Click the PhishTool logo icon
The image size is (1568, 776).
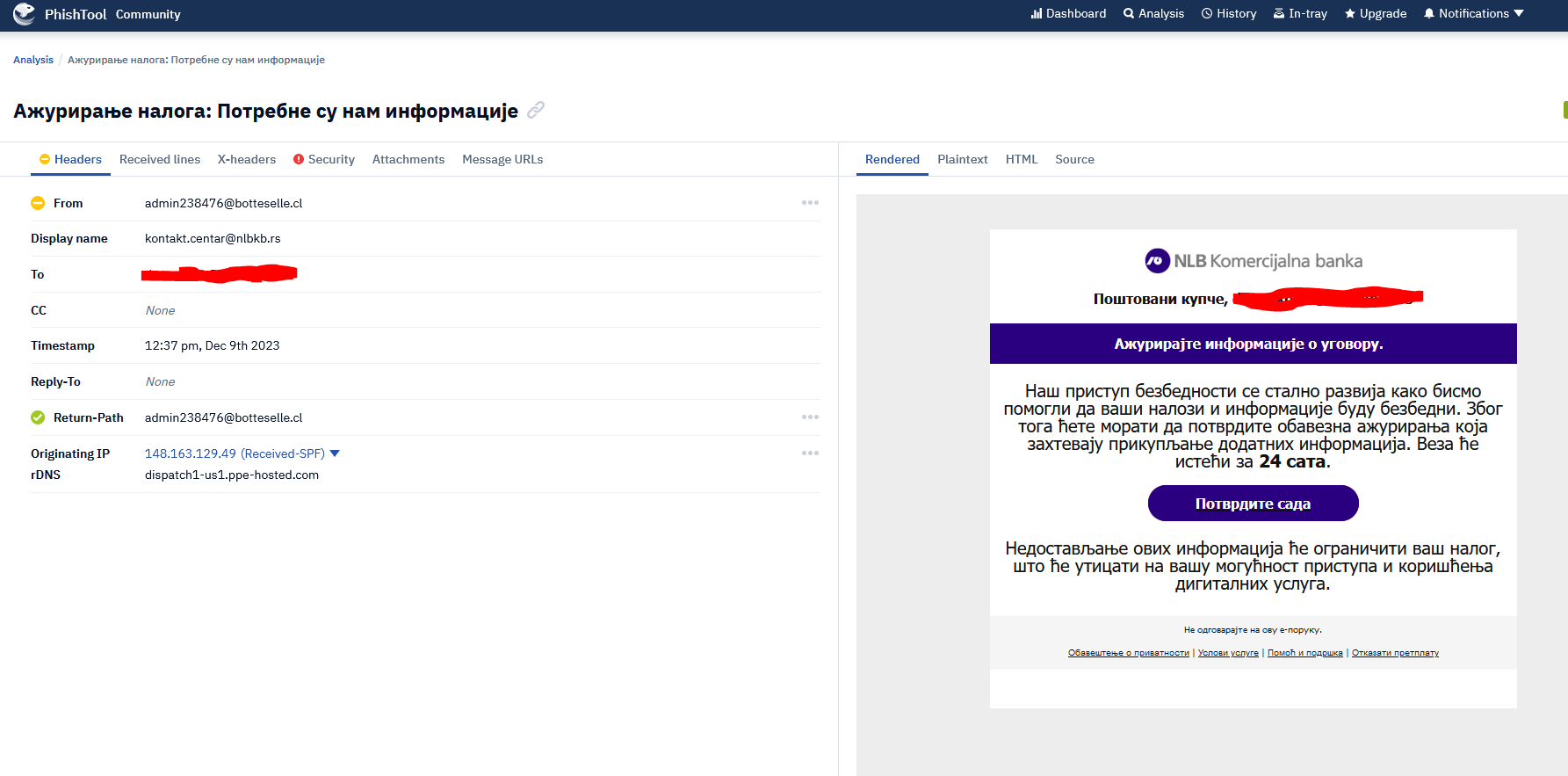pyautogui.click(x=25, y=14)
